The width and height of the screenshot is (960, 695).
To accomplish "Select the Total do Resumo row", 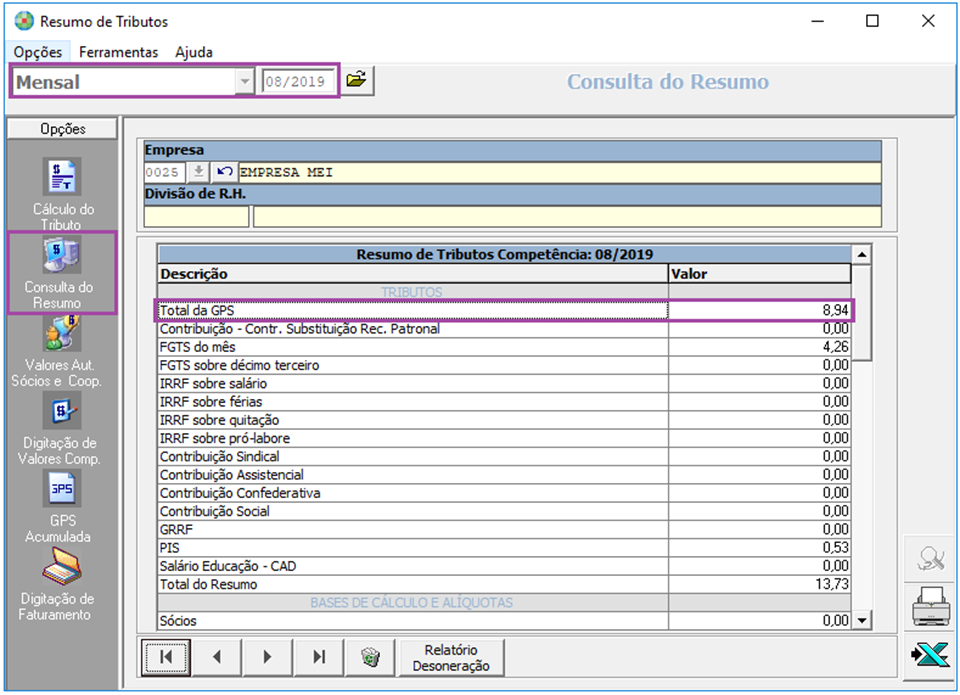I will click(x=504, y=584).
